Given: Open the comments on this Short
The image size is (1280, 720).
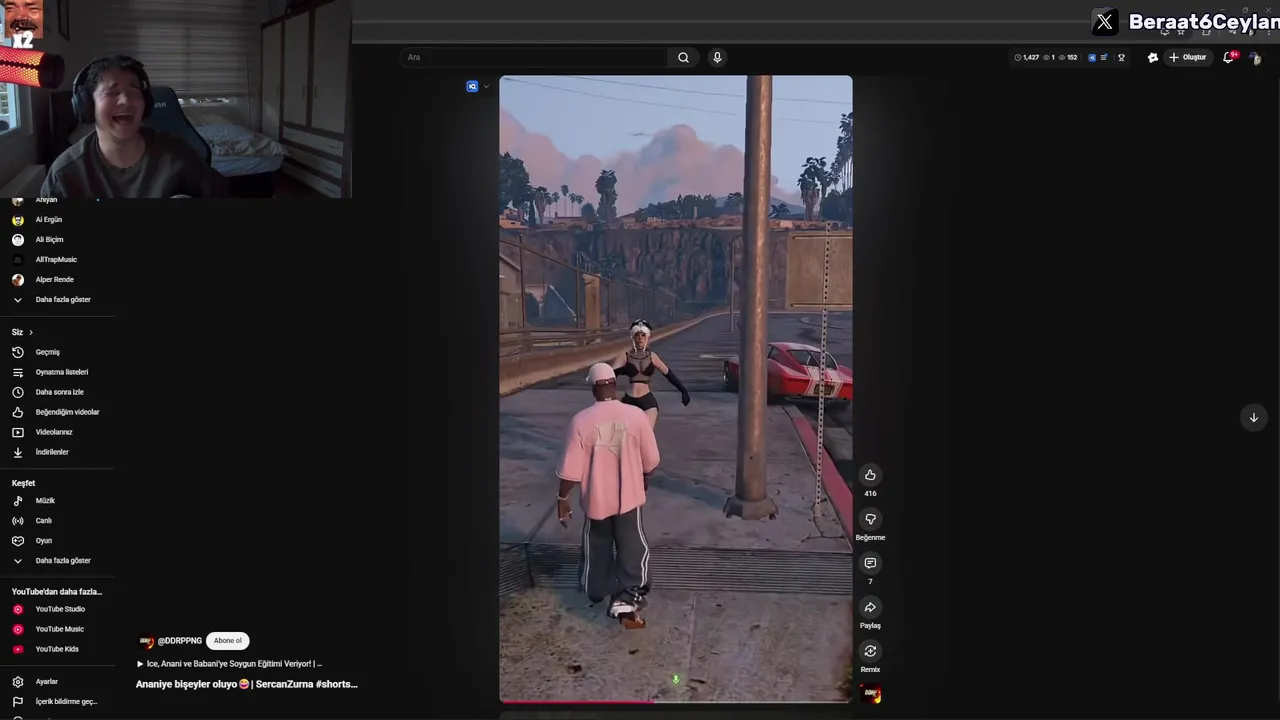Looking at the screenshot, I should (x=870, y=563).
